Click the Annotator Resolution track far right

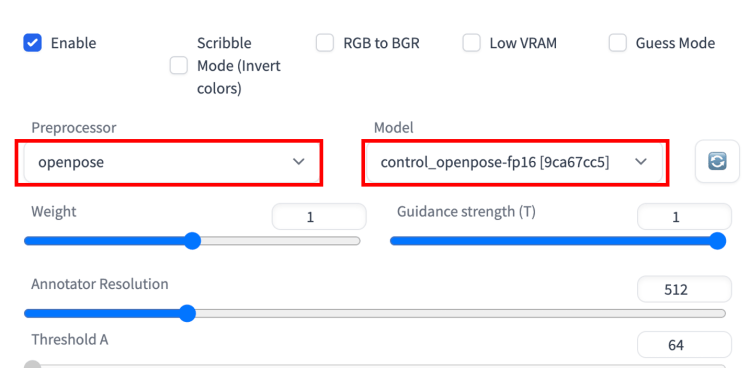click(720, 313)
